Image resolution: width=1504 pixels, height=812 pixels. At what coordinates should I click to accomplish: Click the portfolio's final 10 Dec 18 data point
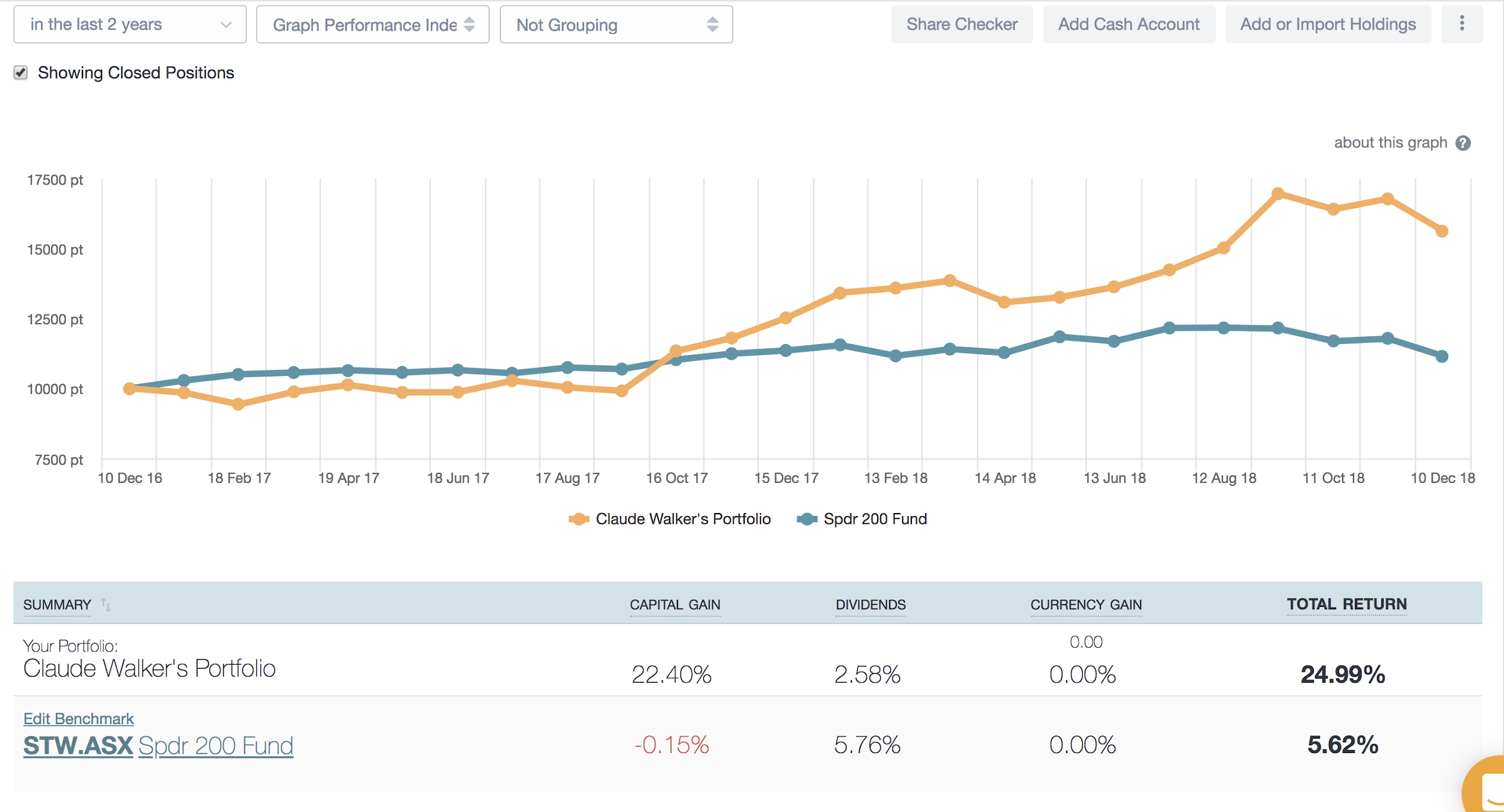1441,231
